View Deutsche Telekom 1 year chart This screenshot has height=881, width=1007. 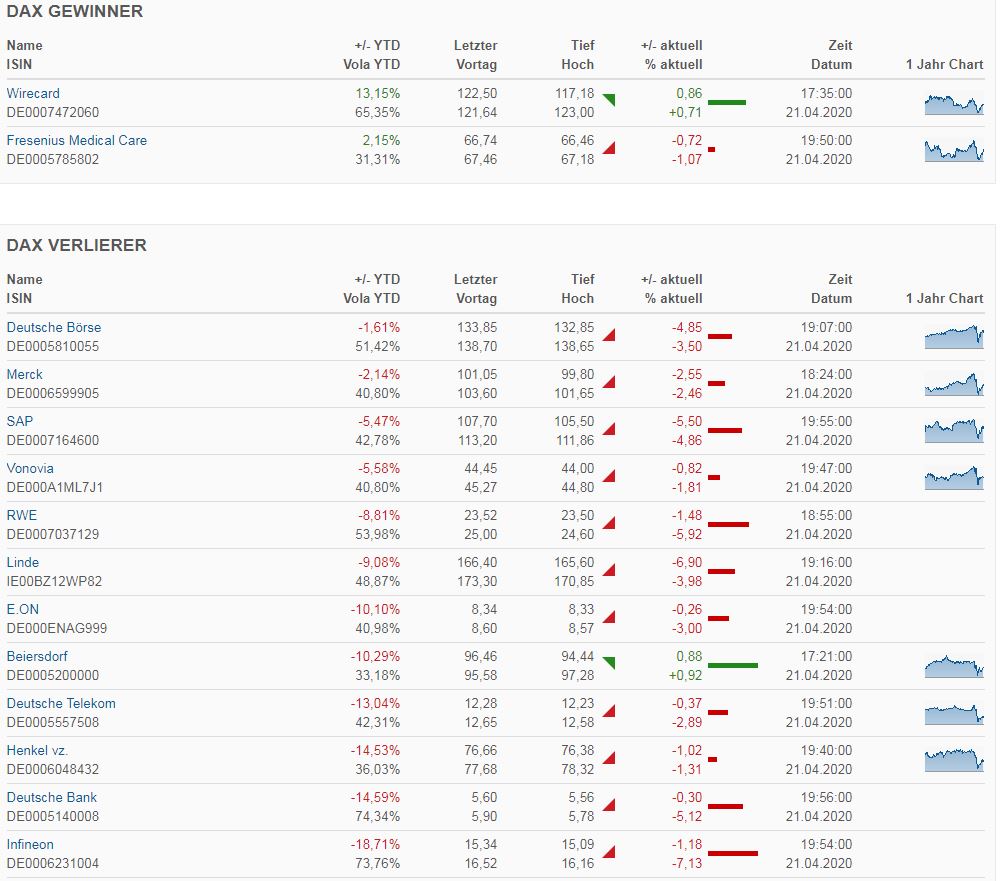[954, 713]
